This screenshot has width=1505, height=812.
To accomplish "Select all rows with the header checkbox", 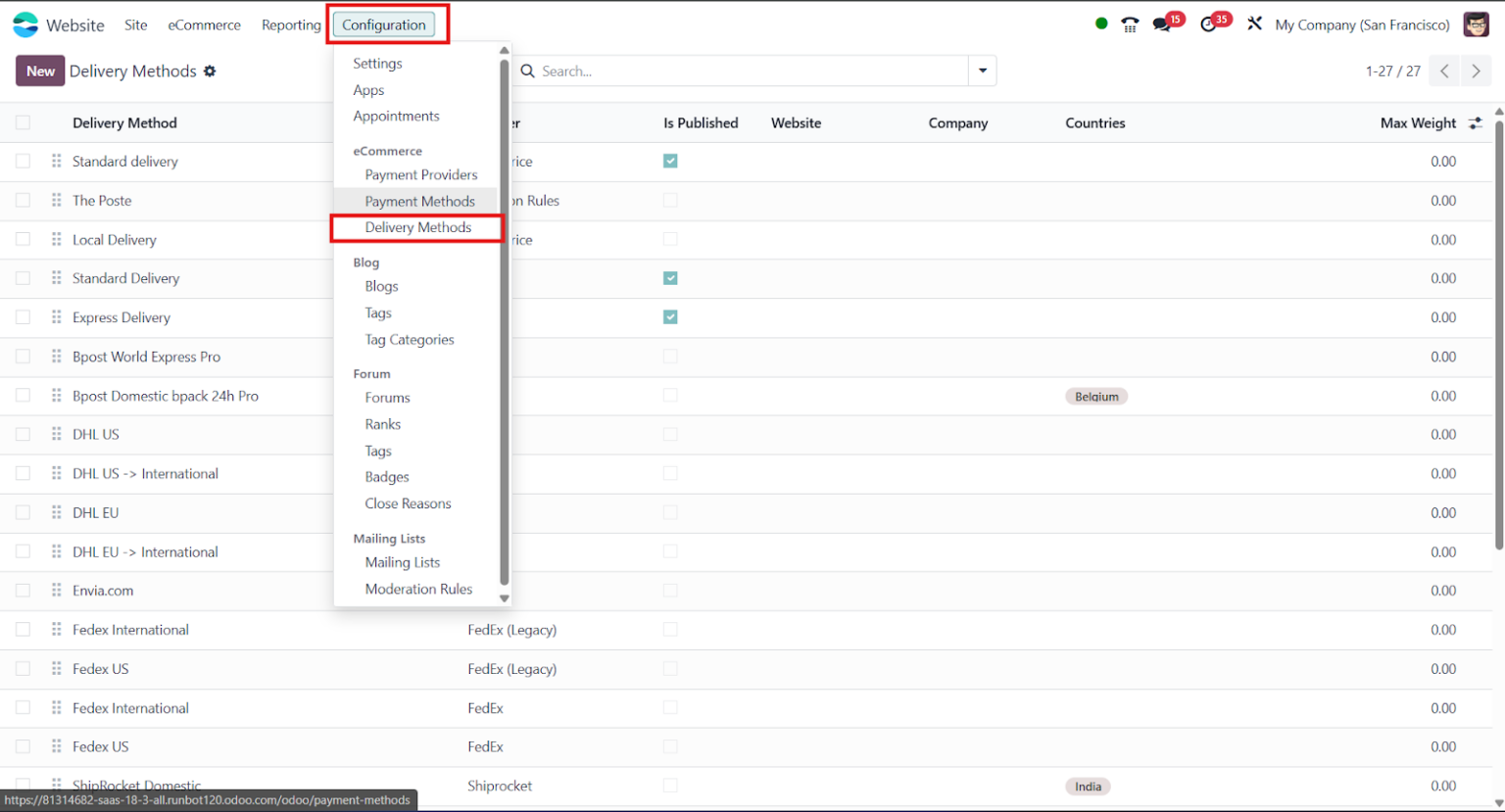I will coord(23,122).
